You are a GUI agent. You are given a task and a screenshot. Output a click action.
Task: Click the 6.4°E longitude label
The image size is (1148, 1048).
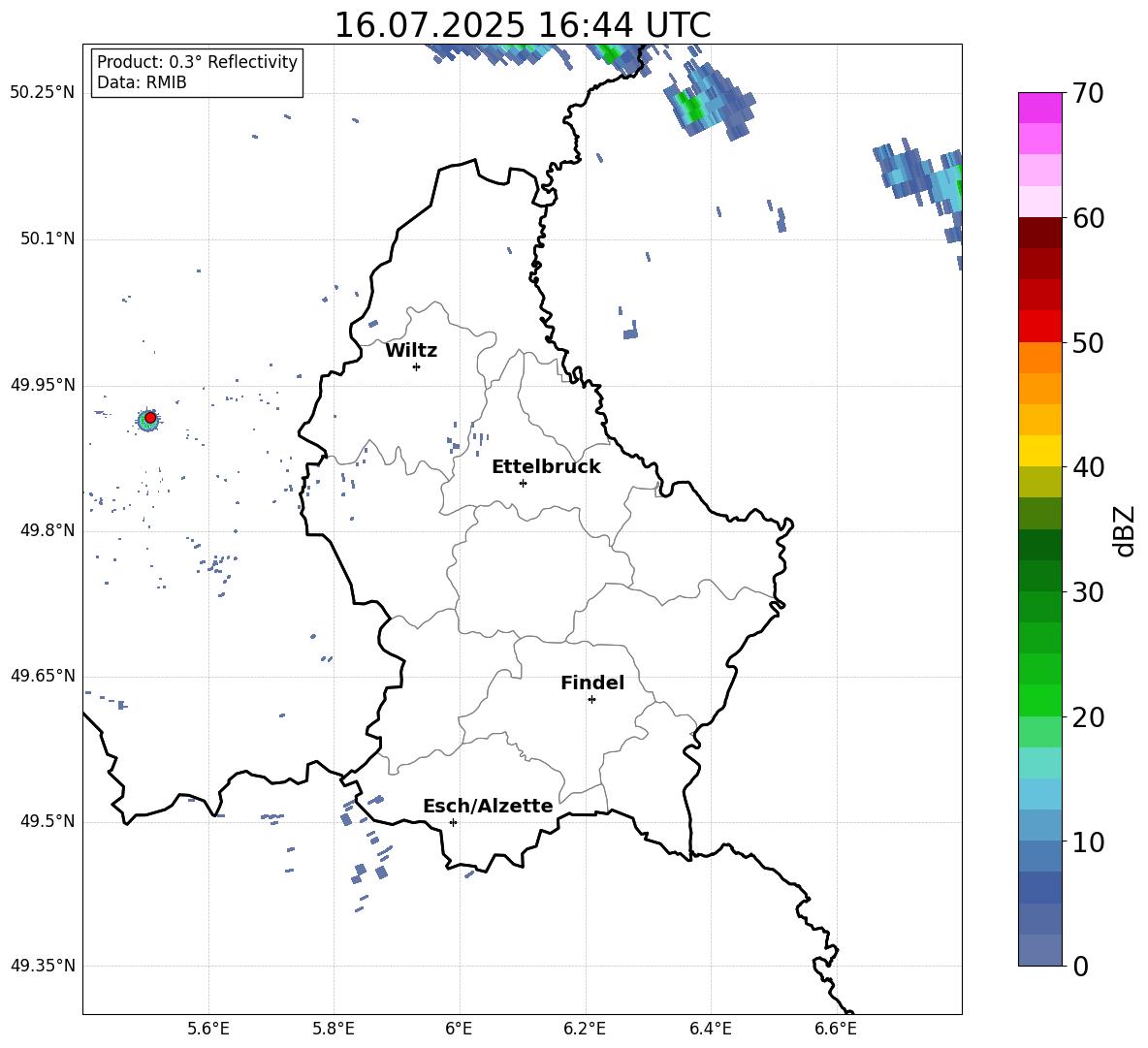tap(711, 1030)
